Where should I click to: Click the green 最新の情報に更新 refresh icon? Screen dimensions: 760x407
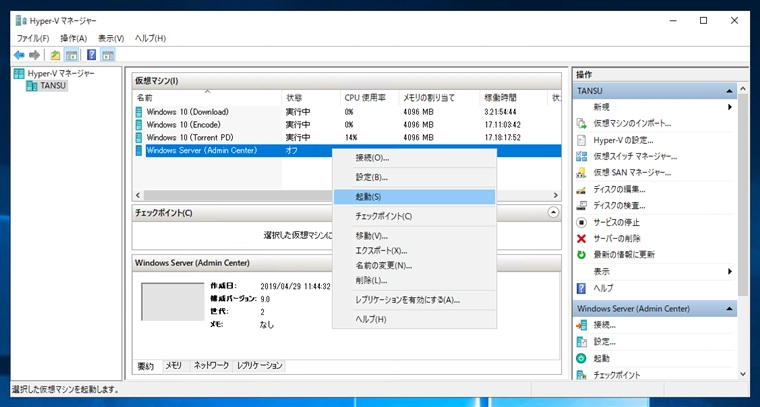[x=581, y=254]
